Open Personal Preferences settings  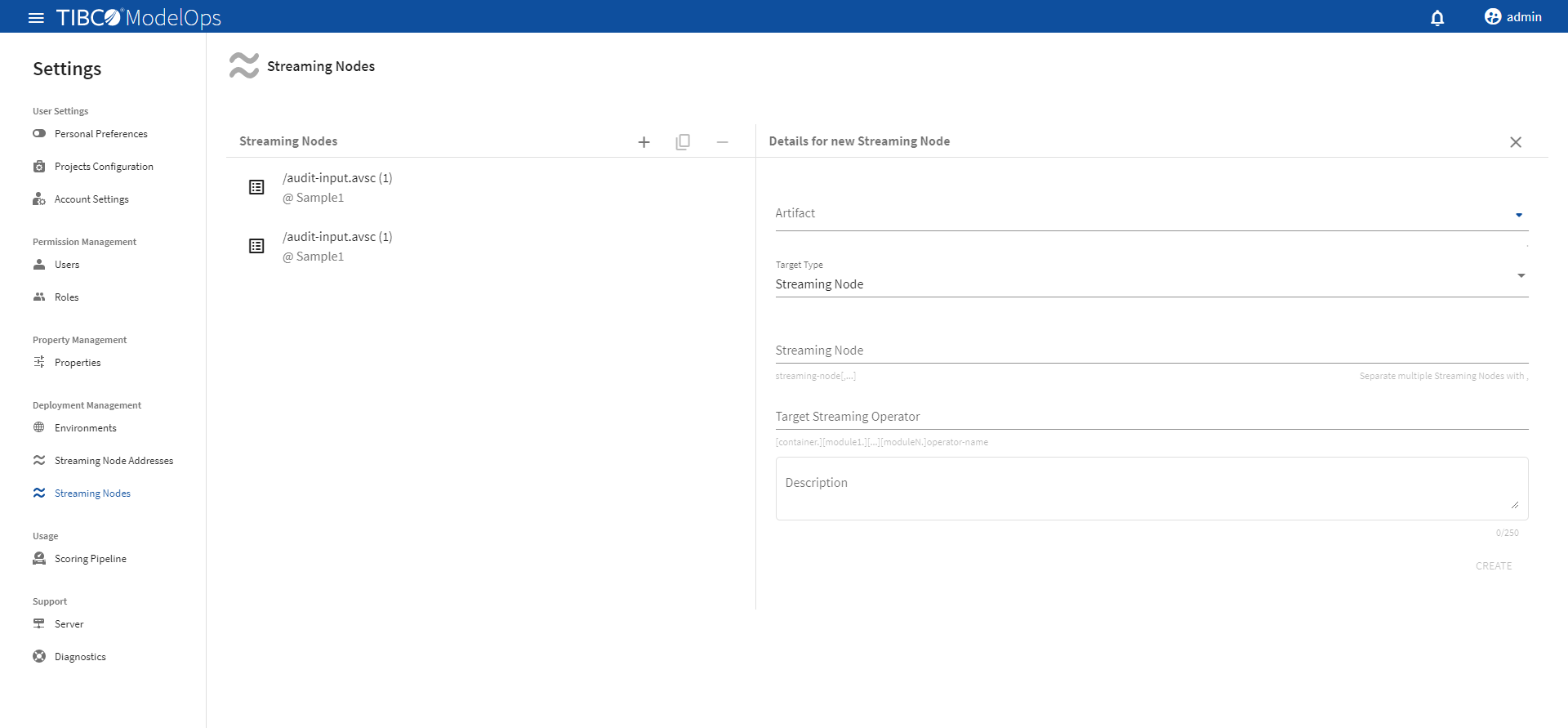pyautogui.click(x=100, y=134)
